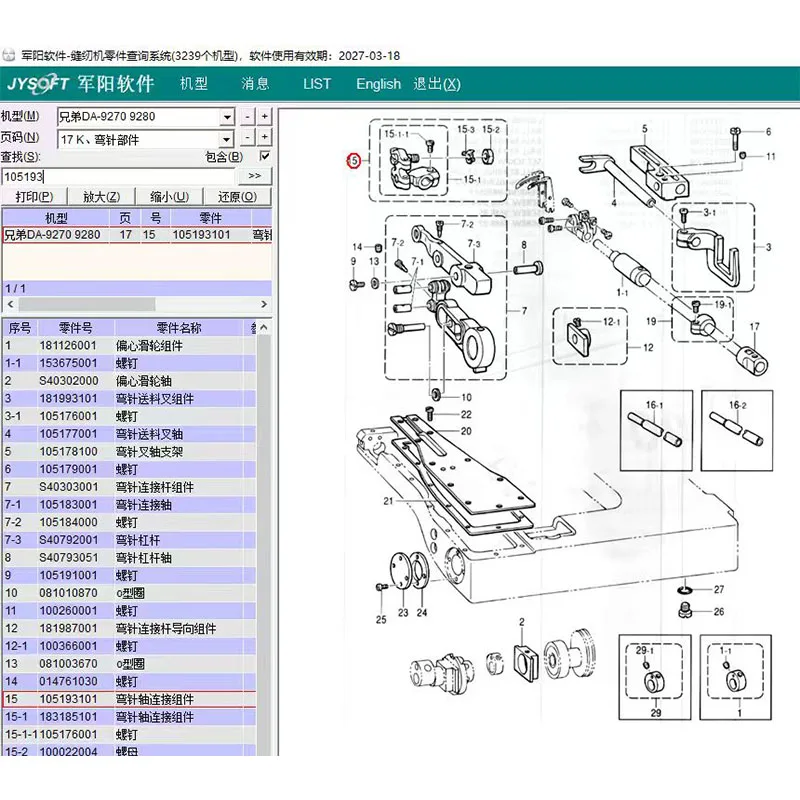Screen dimensions: 800x800
Task: Click the plus stepper beside page dropdown
Action: point(264,137)
